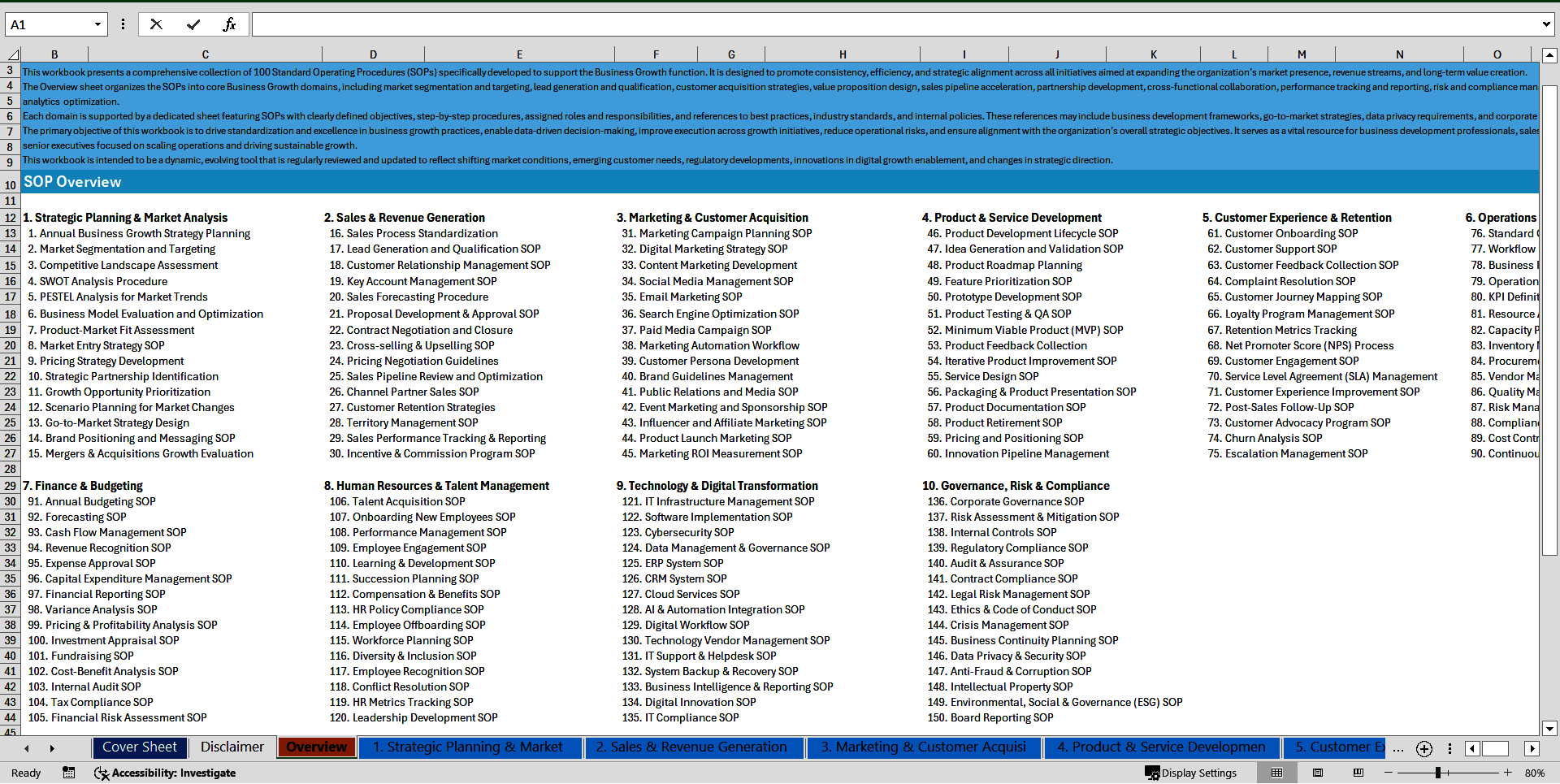
Task: Click the 80% zoom level button
Action: pos(1534,773)
